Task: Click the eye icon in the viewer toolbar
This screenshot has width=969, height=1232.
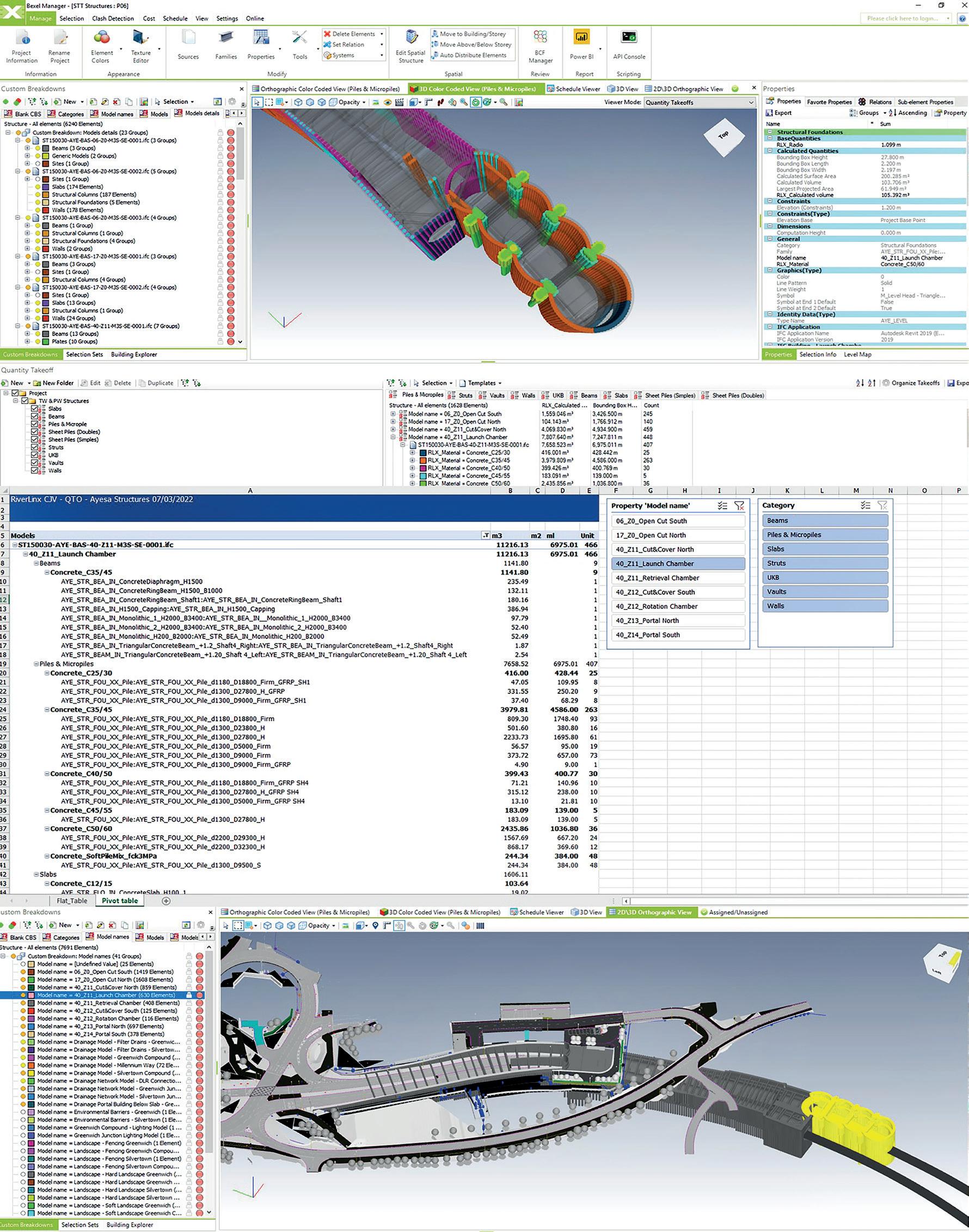Action: coord(388,102)
